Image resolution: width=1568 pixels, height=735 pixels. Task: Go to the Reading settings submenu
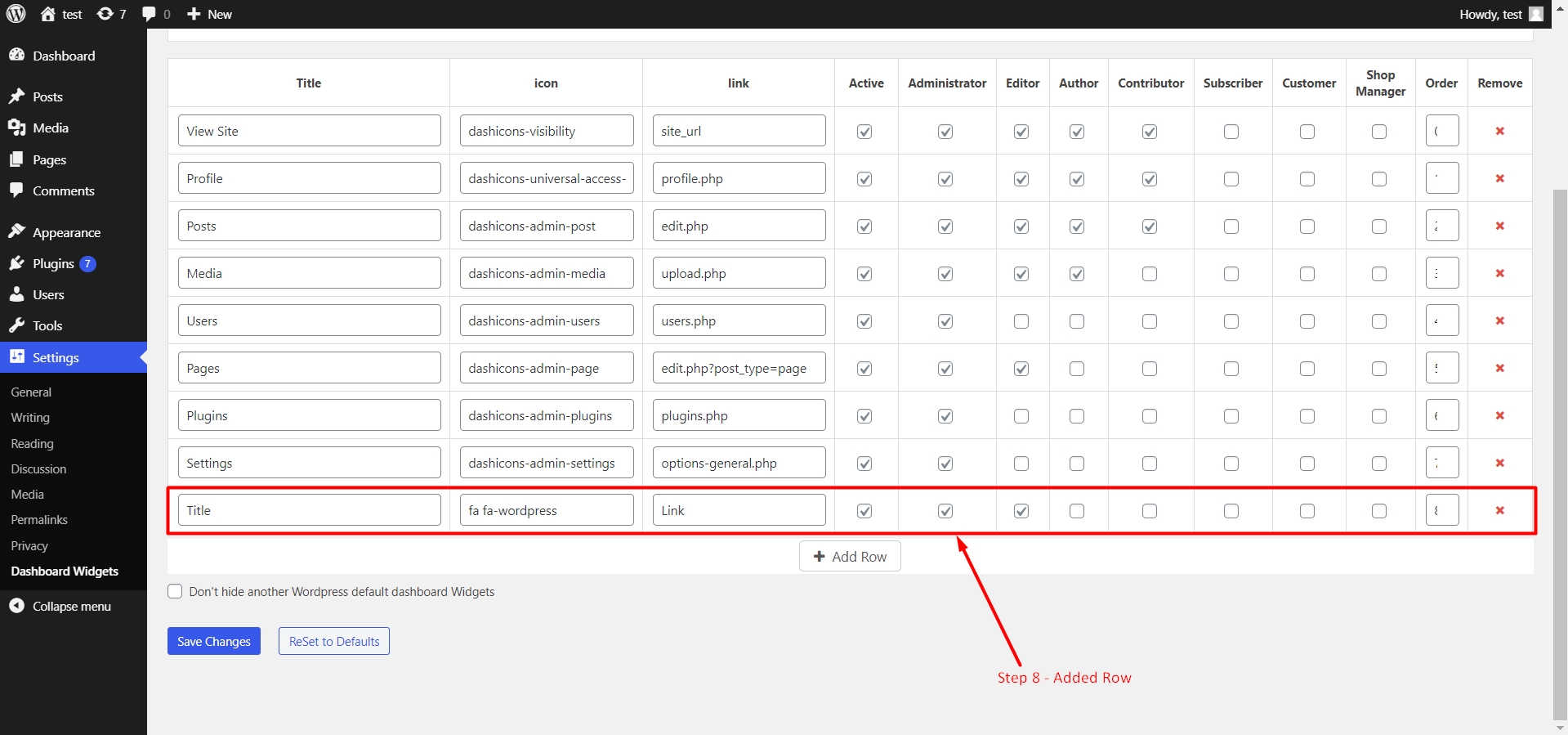(x=32, y=443)
